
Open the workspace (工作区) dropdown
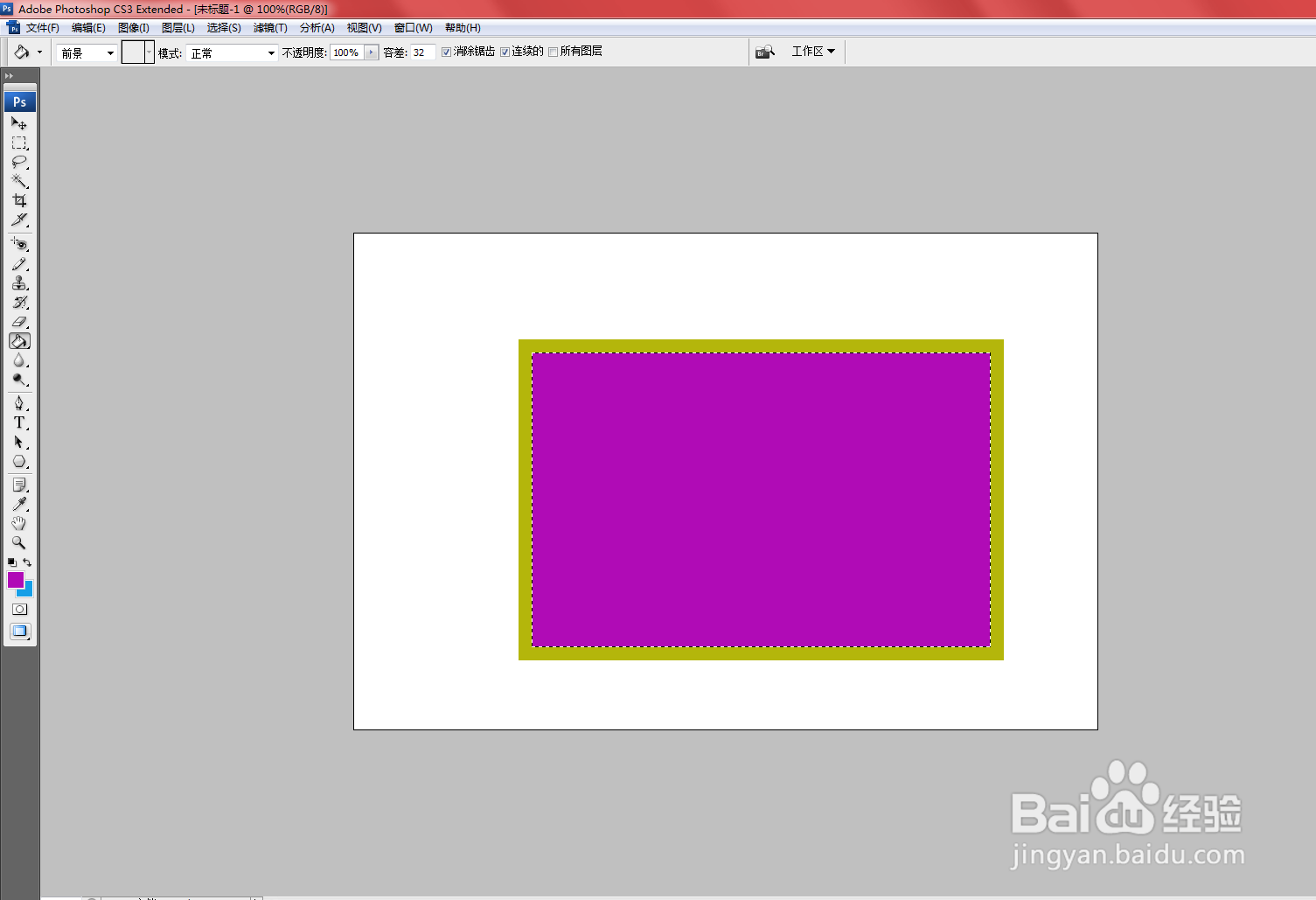[813, 52]
